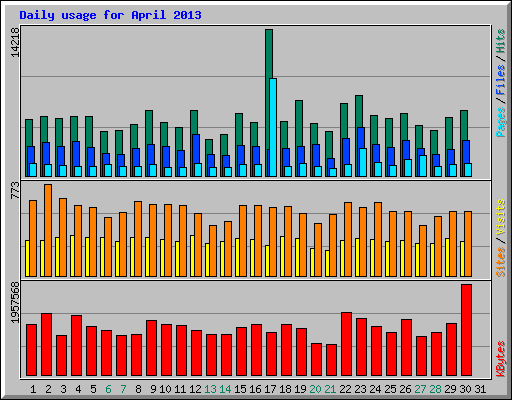Click day label 23 on x-axis

(x=360, y=389)
